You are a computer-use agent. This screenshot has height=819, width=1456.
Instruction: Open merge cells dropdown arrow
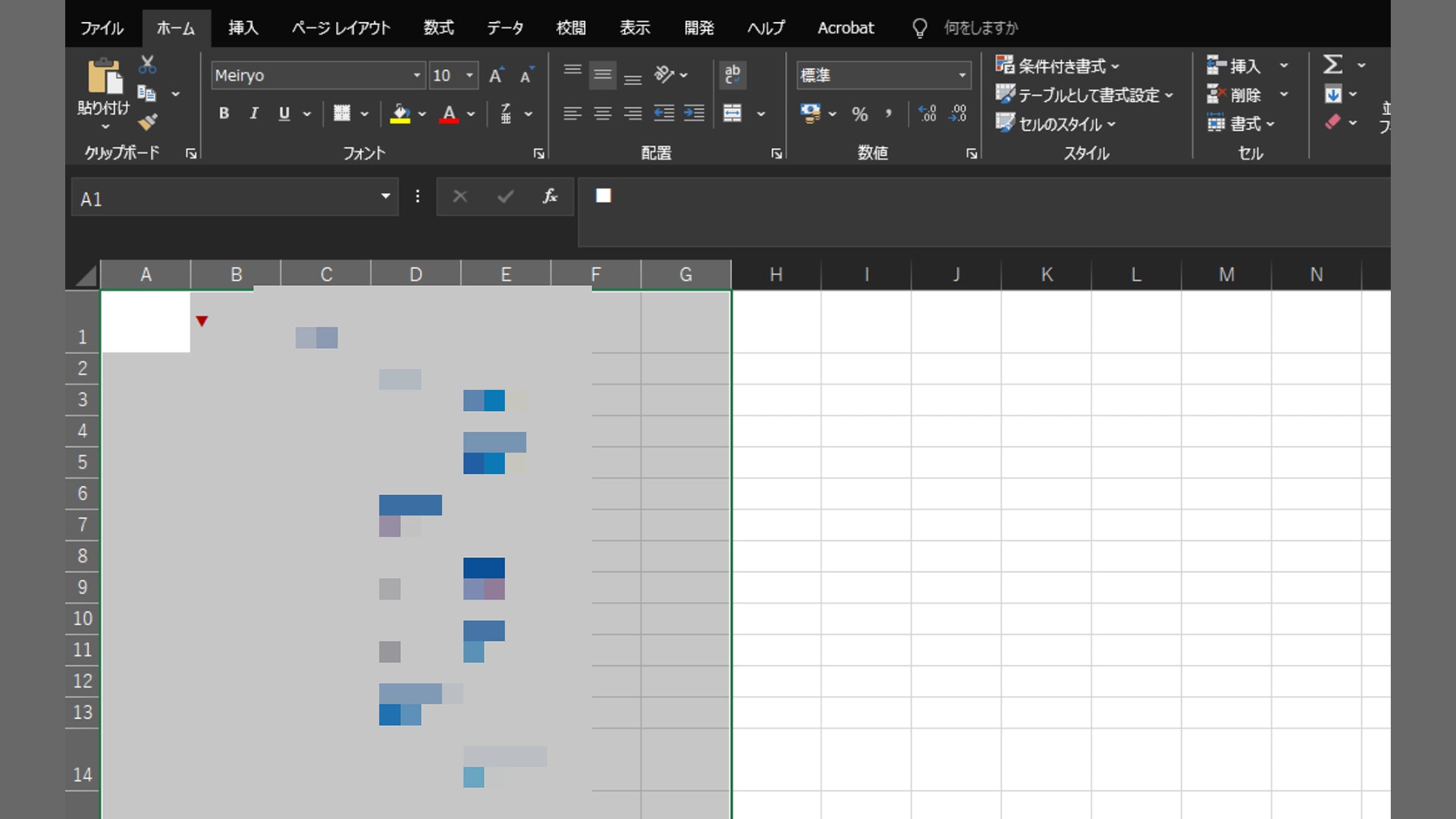(761, 114)
